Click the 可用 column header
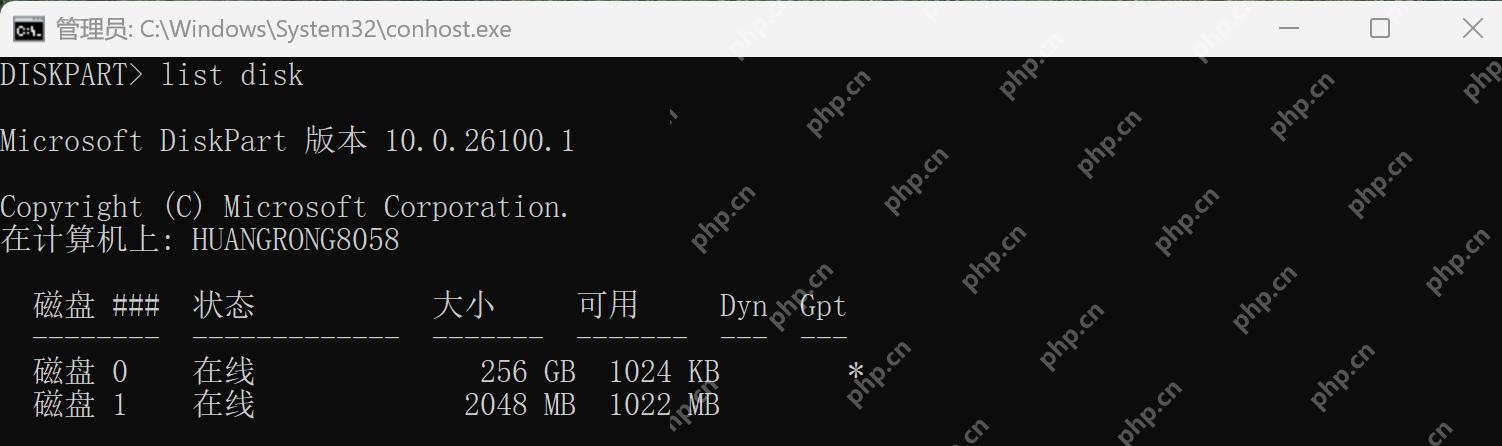Image resolution: width=1502 pixels, height=446 pixels. click(x=608, y=306)
